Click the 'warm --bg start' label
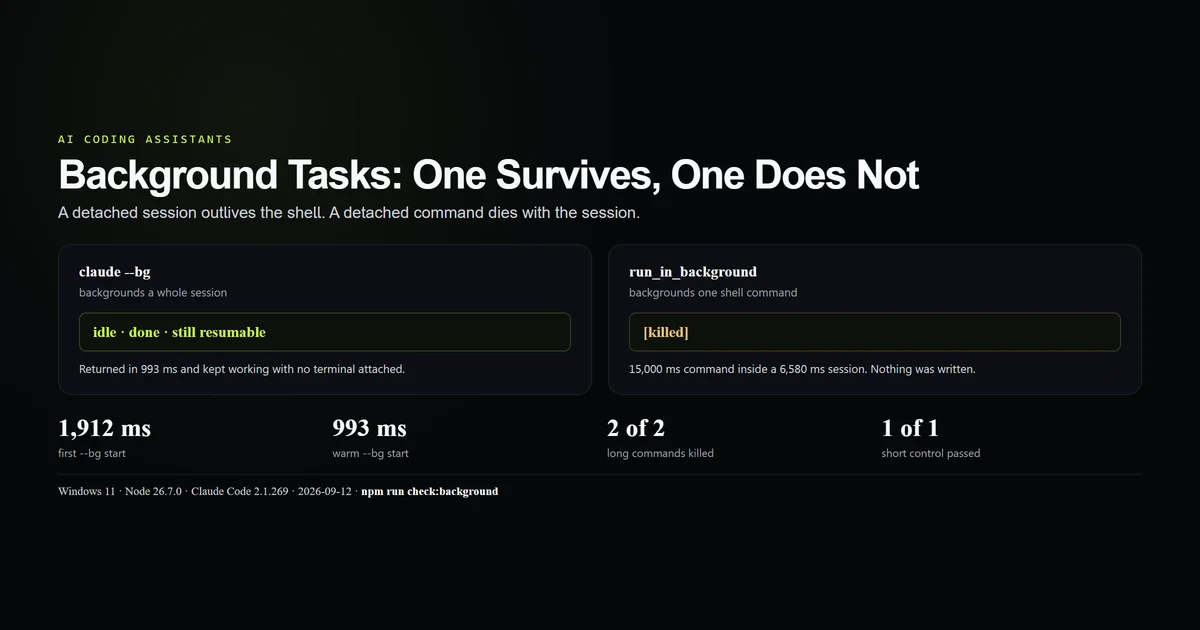This screenshot has height=630, width=1200. click(370, 453)
